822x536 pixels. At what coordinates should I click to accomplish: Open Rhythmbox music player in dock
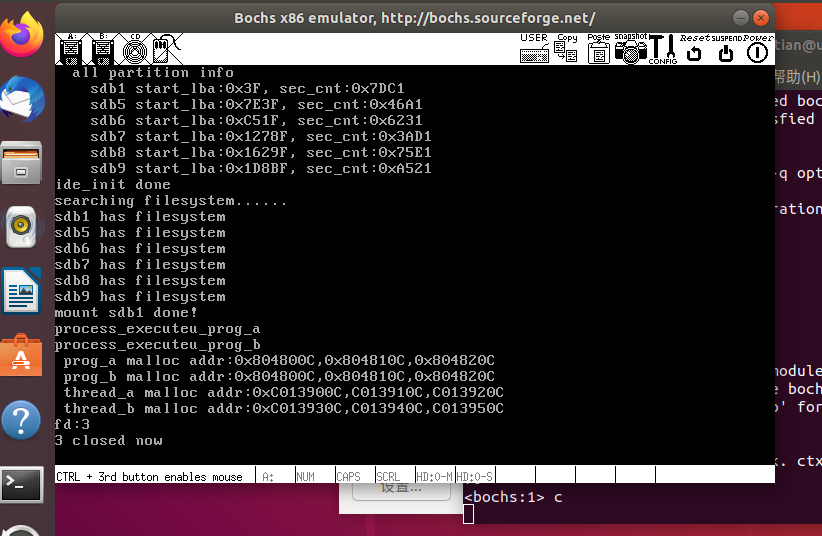coord(21,228)
